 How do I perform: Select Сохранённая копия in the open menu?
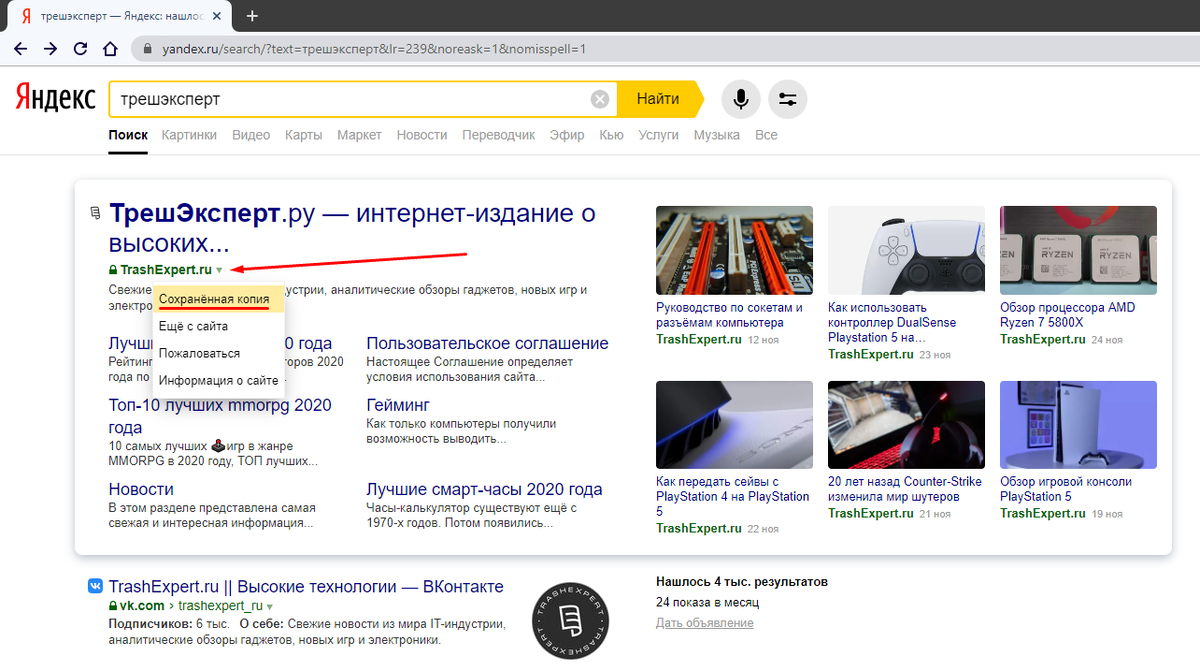coord(214,299)
